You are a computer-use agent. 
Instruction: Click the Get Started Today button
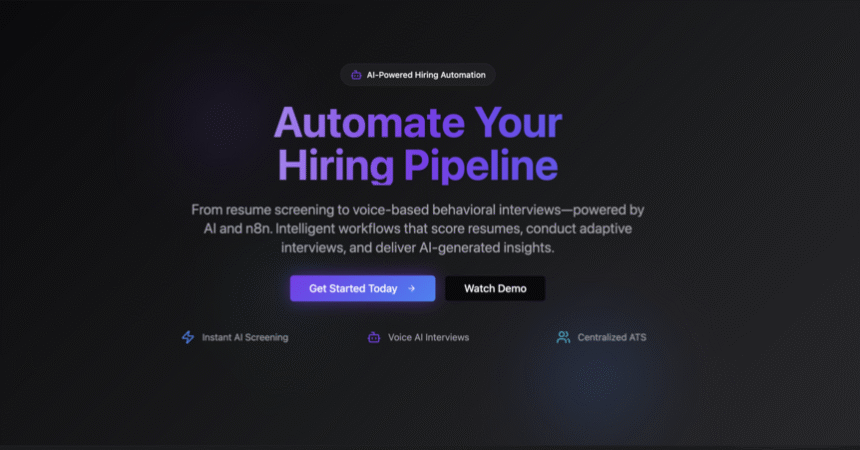363,288
